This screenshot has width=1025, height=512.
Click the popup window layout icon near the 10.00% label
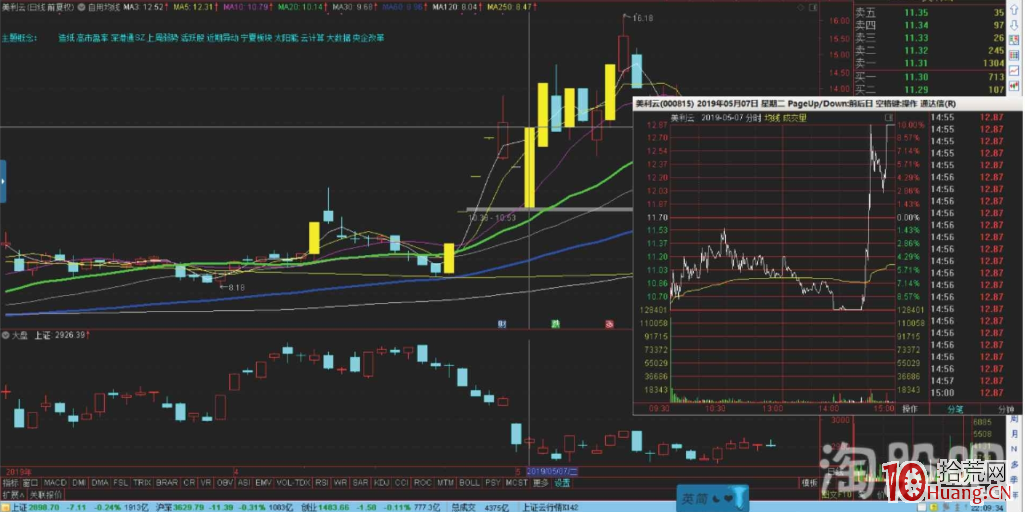pos(888,117)
